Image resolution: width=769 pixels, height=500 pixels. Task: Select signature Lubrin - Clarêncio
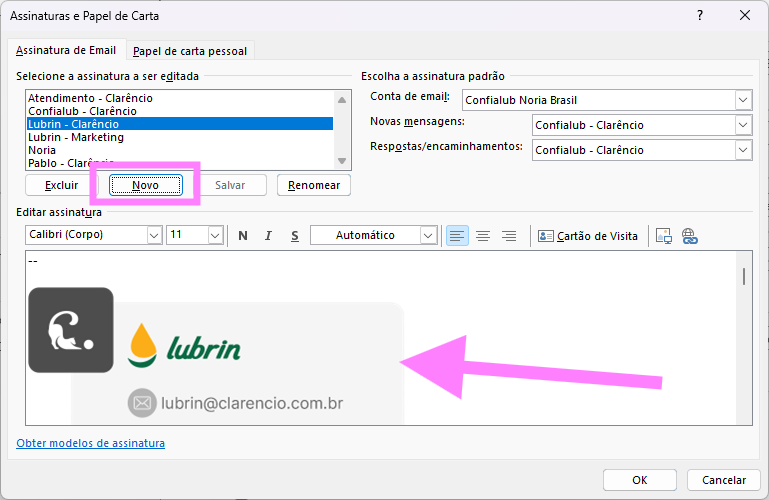click(180, 124)
